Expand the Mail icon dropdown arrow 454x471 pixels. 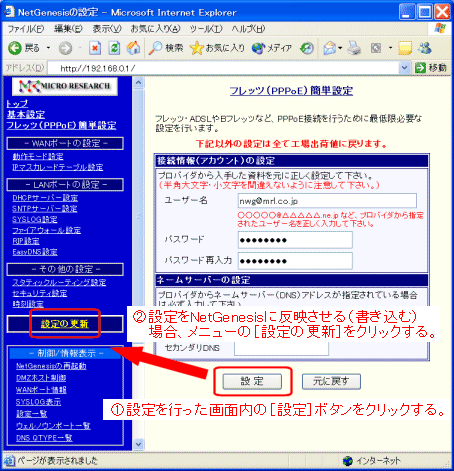click(340, 48)
